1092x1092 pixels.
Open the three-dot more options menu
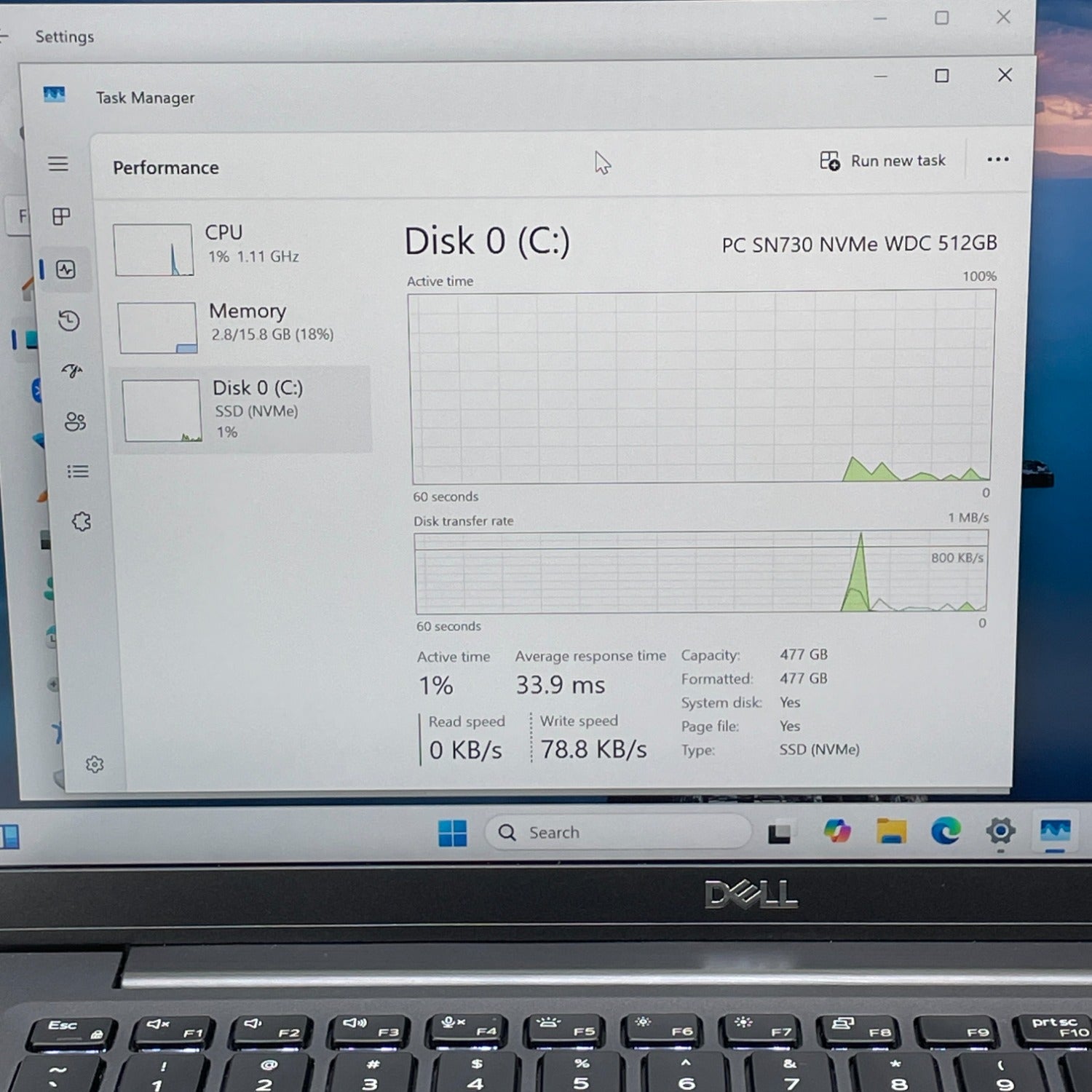[x=997, y=159]
